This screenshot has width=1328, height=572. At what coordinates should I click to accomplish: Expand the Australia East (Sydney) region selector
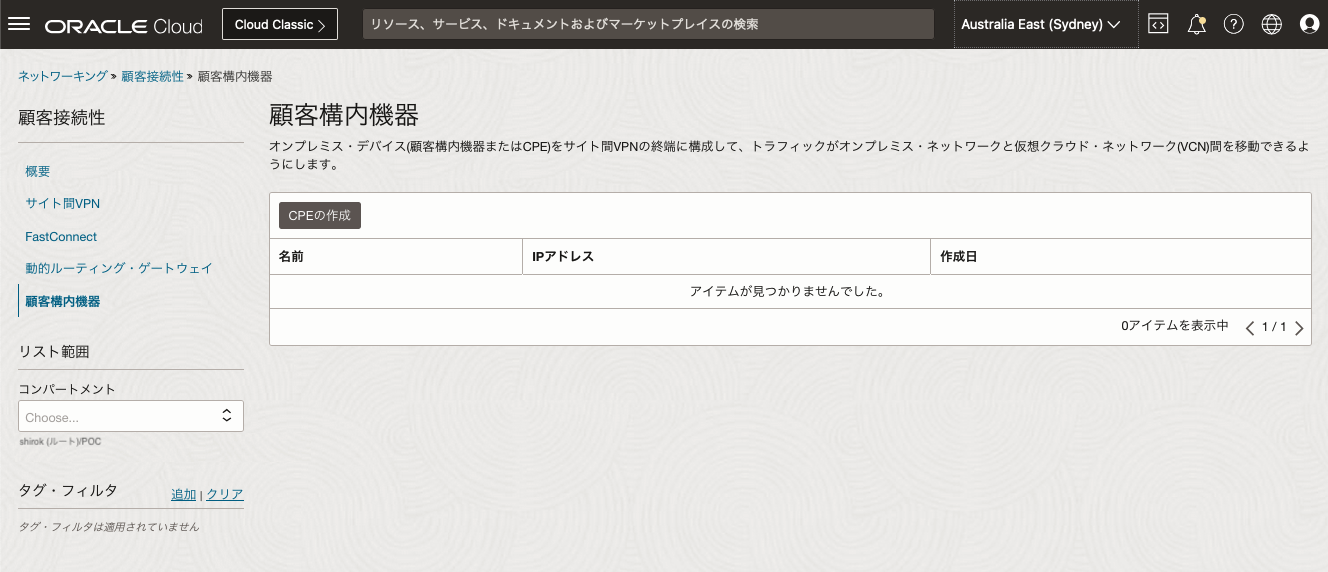coord(1046,24)
